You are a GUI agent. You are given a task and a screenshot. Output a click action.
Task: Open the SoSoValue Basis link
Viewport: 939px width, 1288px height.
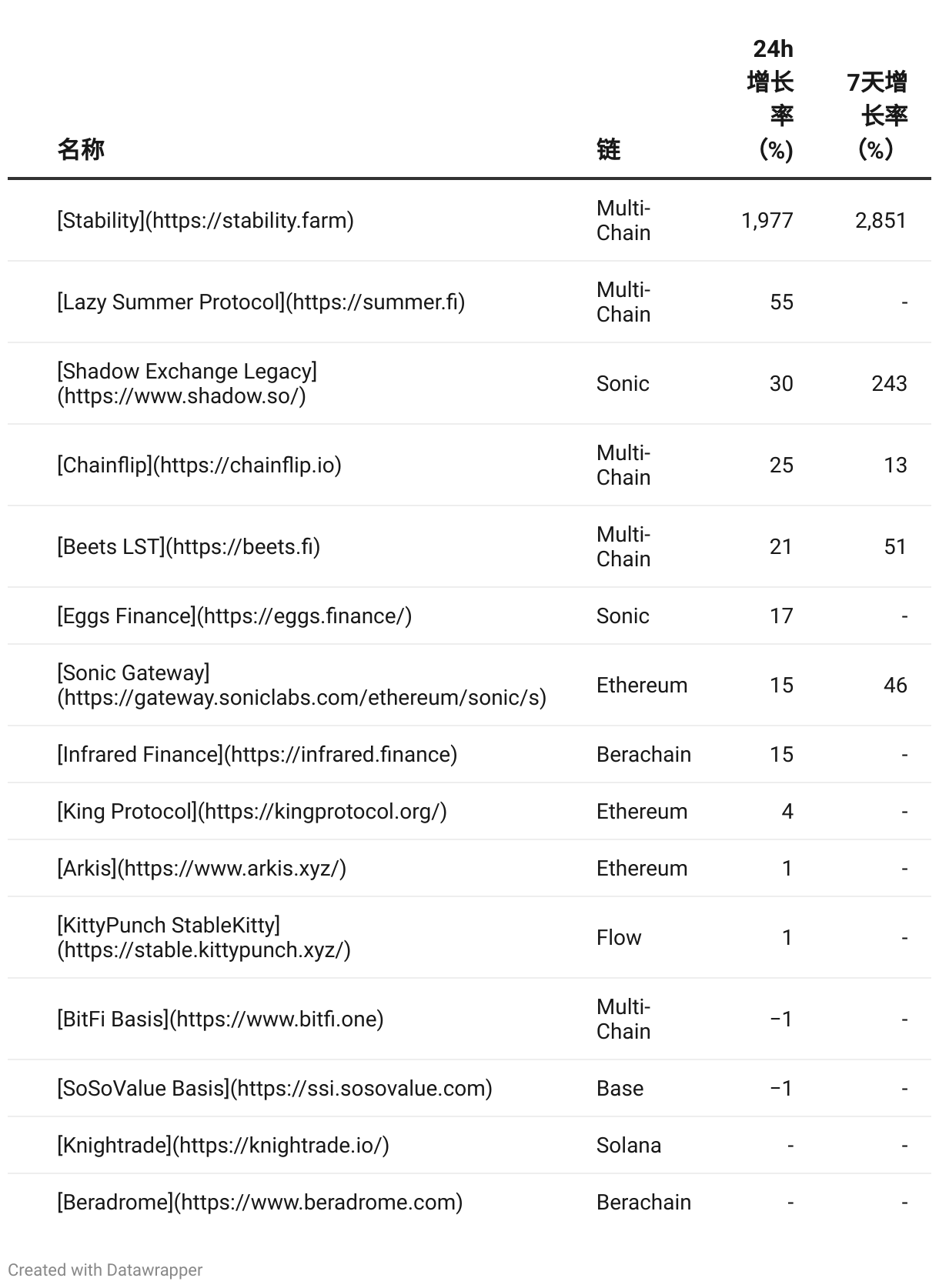(x=275, y=1089)
